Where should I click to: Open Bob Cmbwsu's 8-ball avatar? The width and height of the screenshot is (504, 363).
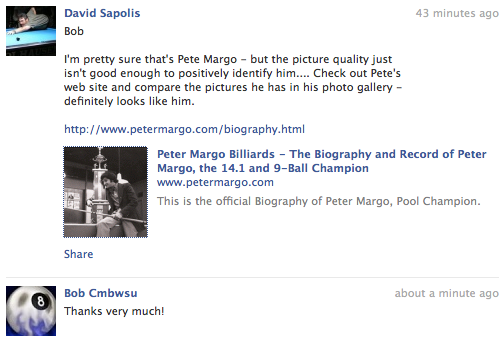[31, 311]
